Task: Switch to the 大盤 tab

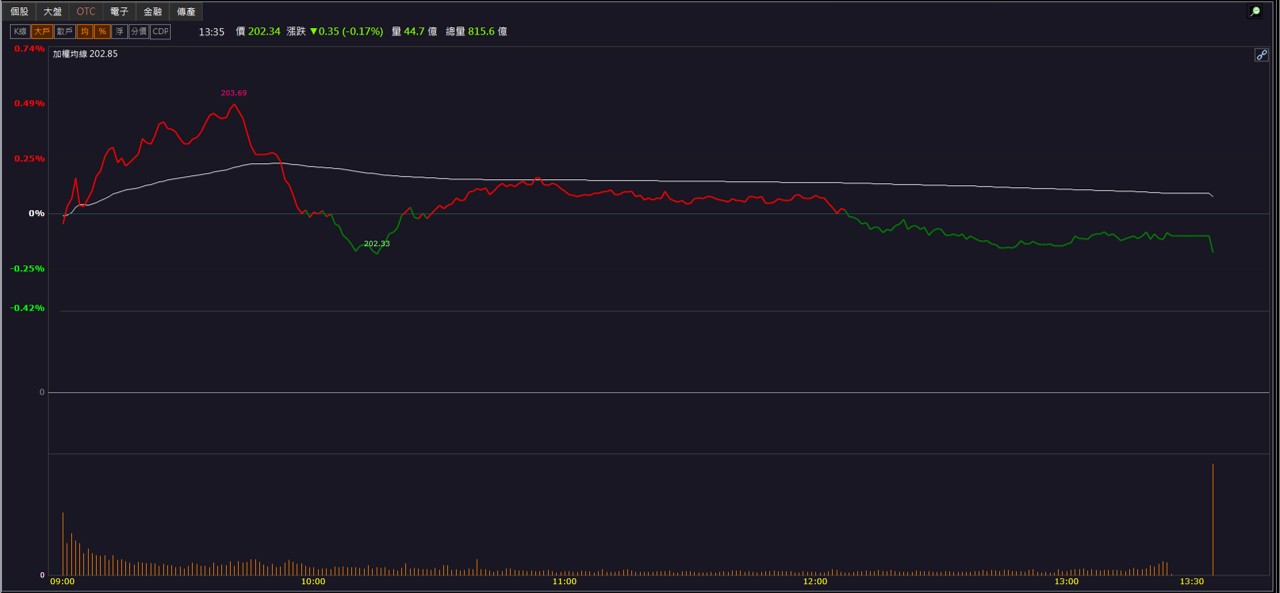Action: tap(52, 12)
